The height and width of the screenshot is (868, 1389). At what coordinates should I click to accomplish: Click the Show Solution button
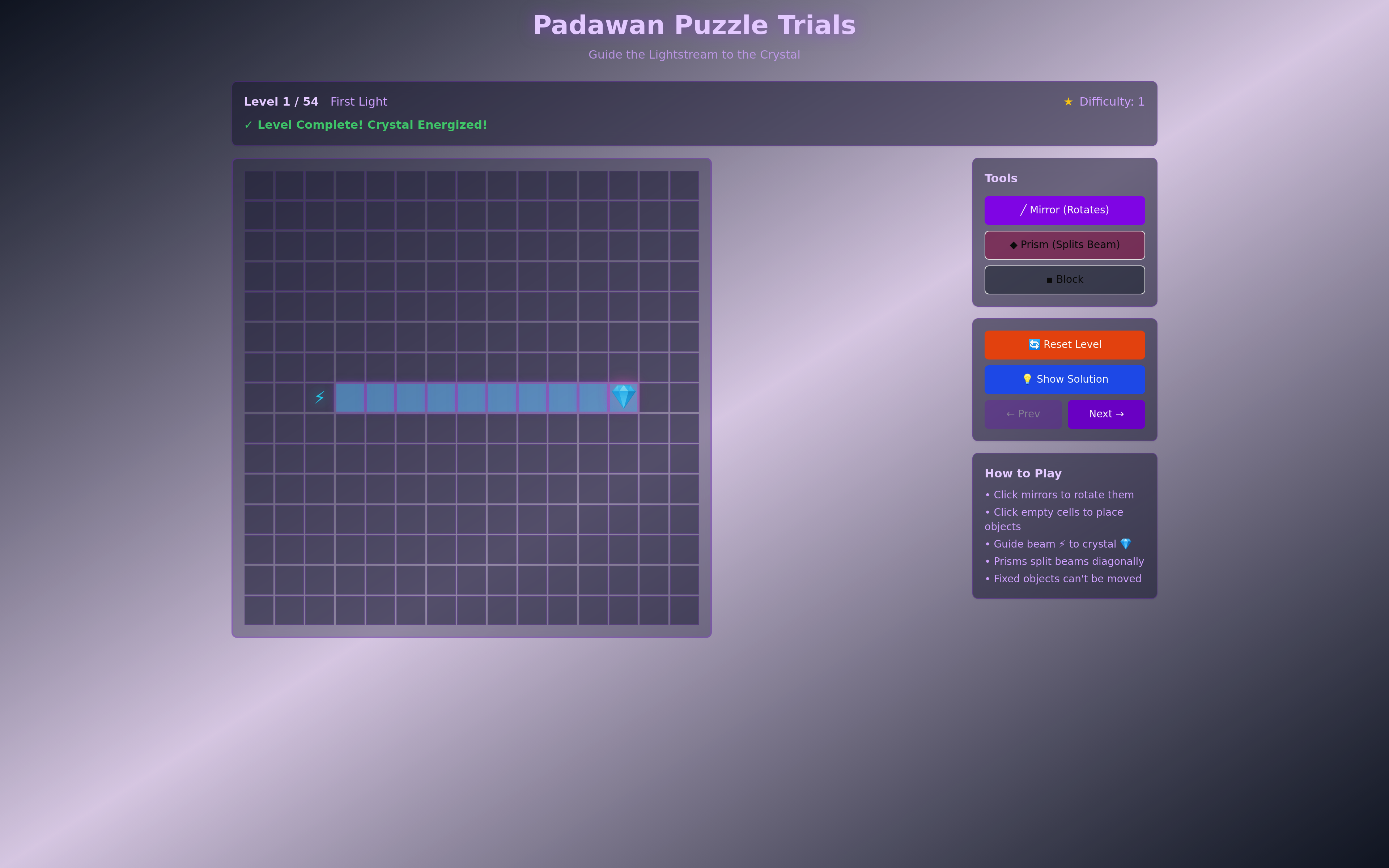click(x=1064, y=379)
